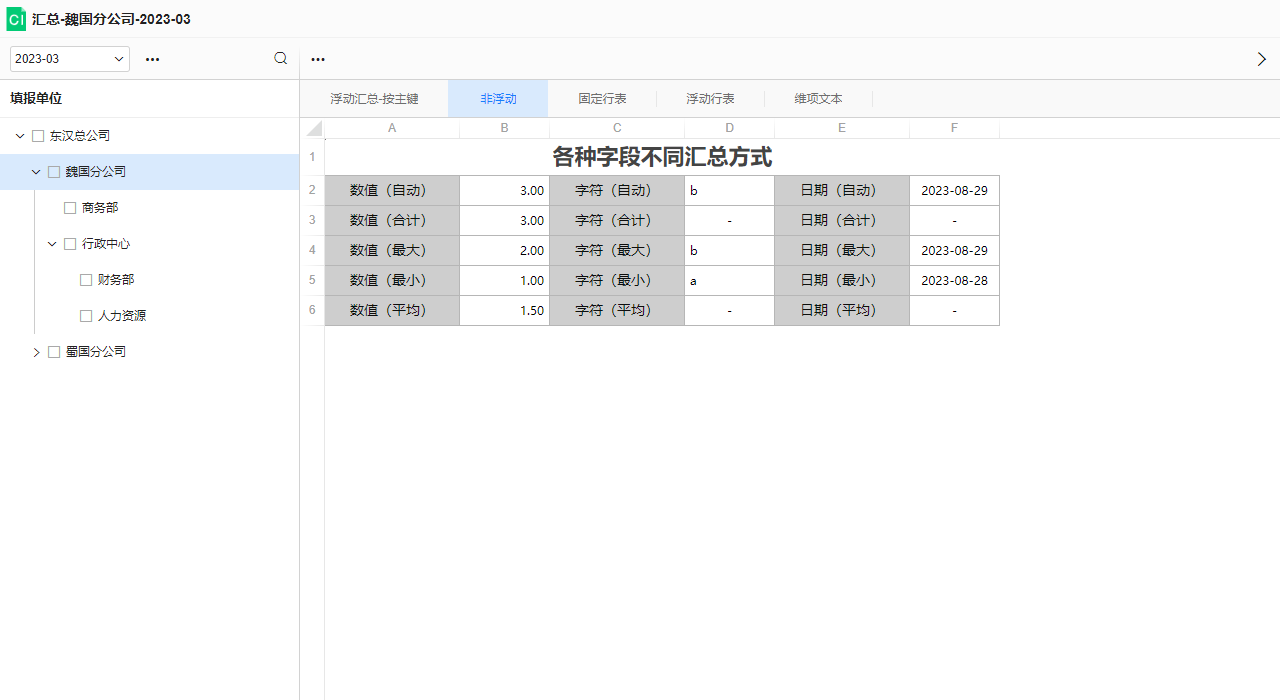Image resolution: width=1280 pixels, height=700 pixels.
Task: Open the 2023-03 period dropdown
Action: point(69,59)
